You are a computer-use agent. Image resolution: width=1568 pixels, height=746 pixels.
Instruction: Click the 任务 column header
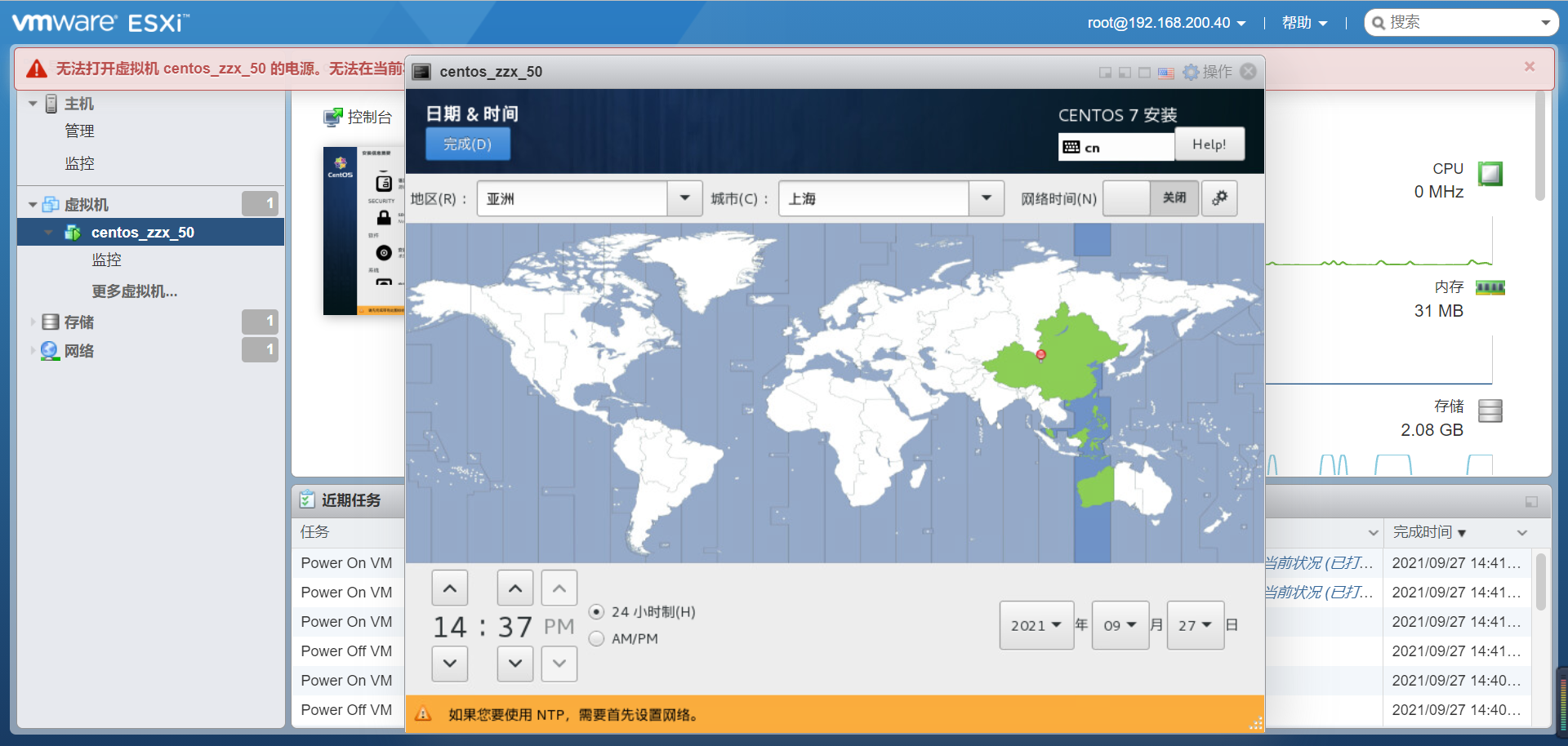click(x=314, y=532)
